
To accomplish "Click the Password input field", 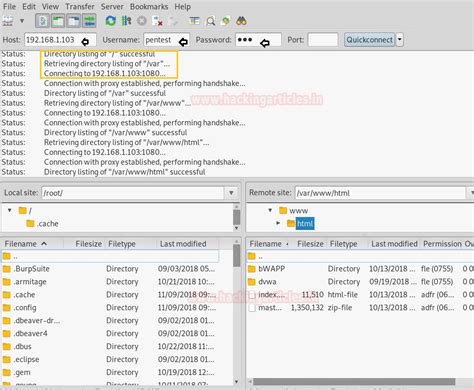I will coord(258,40).
